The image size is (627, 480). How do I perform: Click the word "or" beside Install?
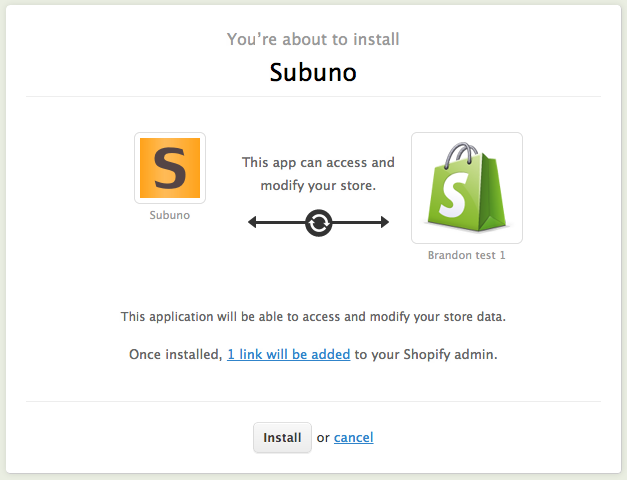tap(322, 437)
